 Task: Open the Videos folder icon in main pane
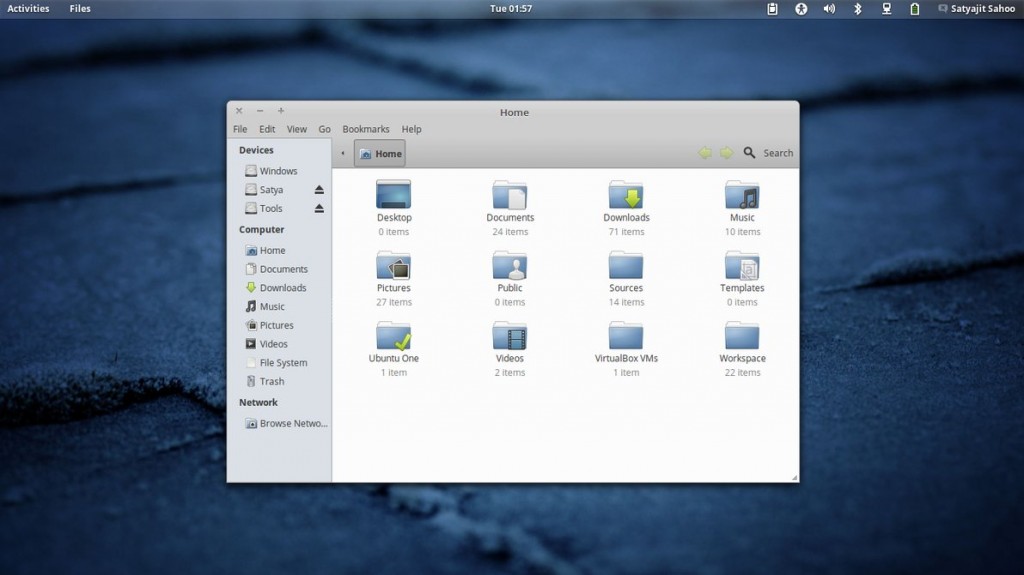pyautogui.click(x=510, y=336)
